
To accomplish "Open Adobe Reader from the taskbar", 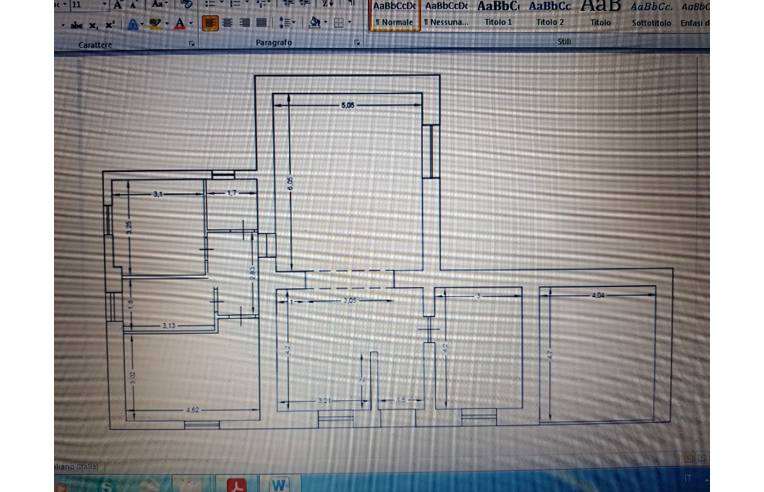I will tap(239, 484).
